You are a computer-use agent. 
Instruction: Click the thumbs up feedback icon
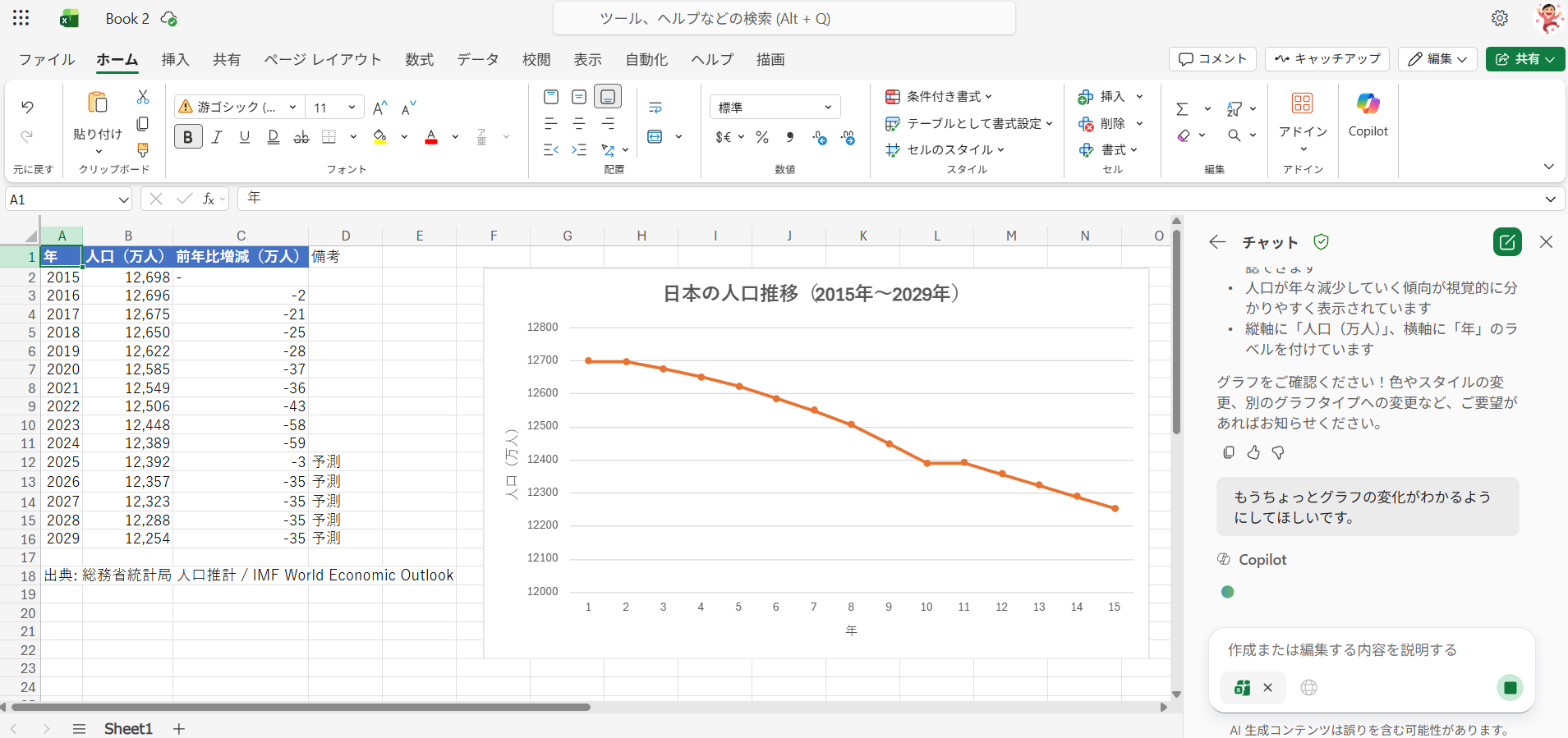[x=1253, y=452]
